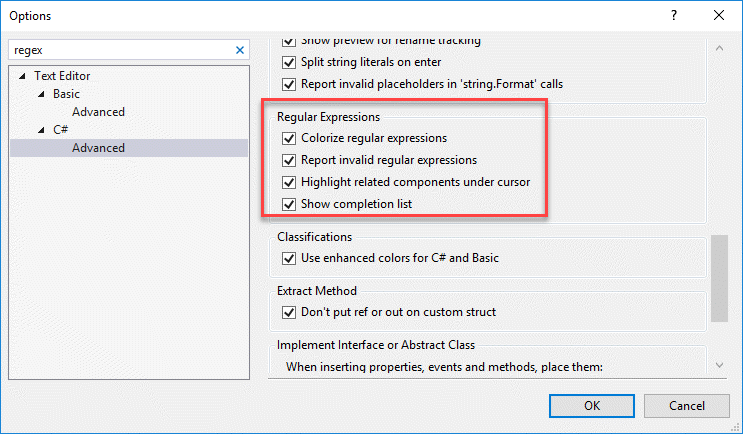The height and width of the screenshot is (434, 743).
Task: Toggle Use enhanced colors for C# and Basic
Action: click(290, 258)
